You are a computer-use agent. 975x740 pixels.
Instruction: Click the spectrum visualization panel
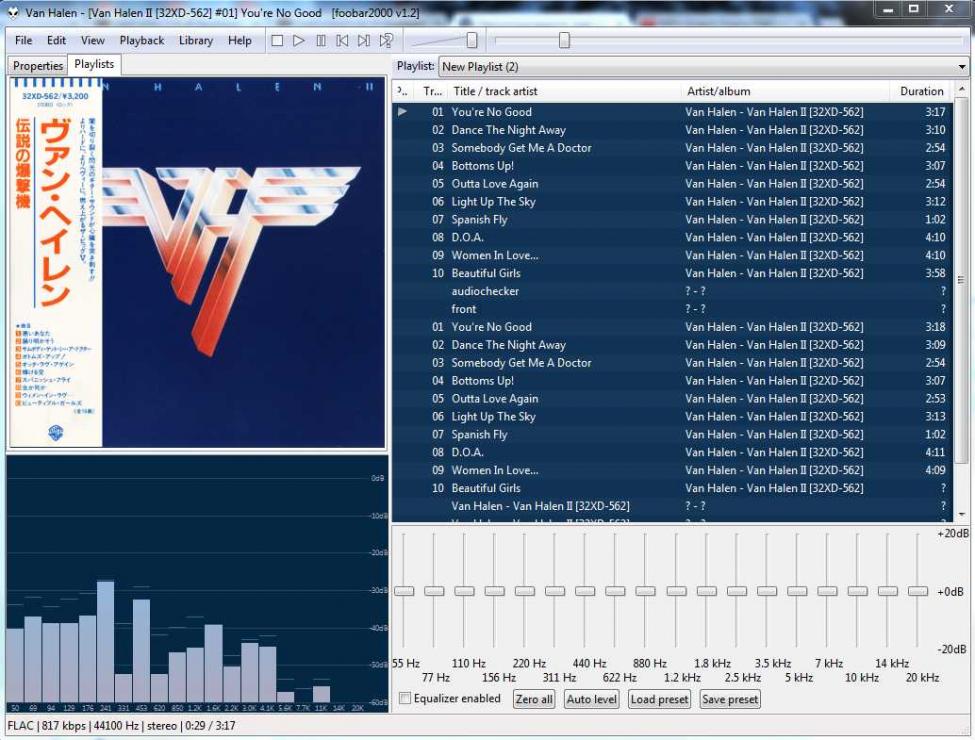(x=196, y=583)
